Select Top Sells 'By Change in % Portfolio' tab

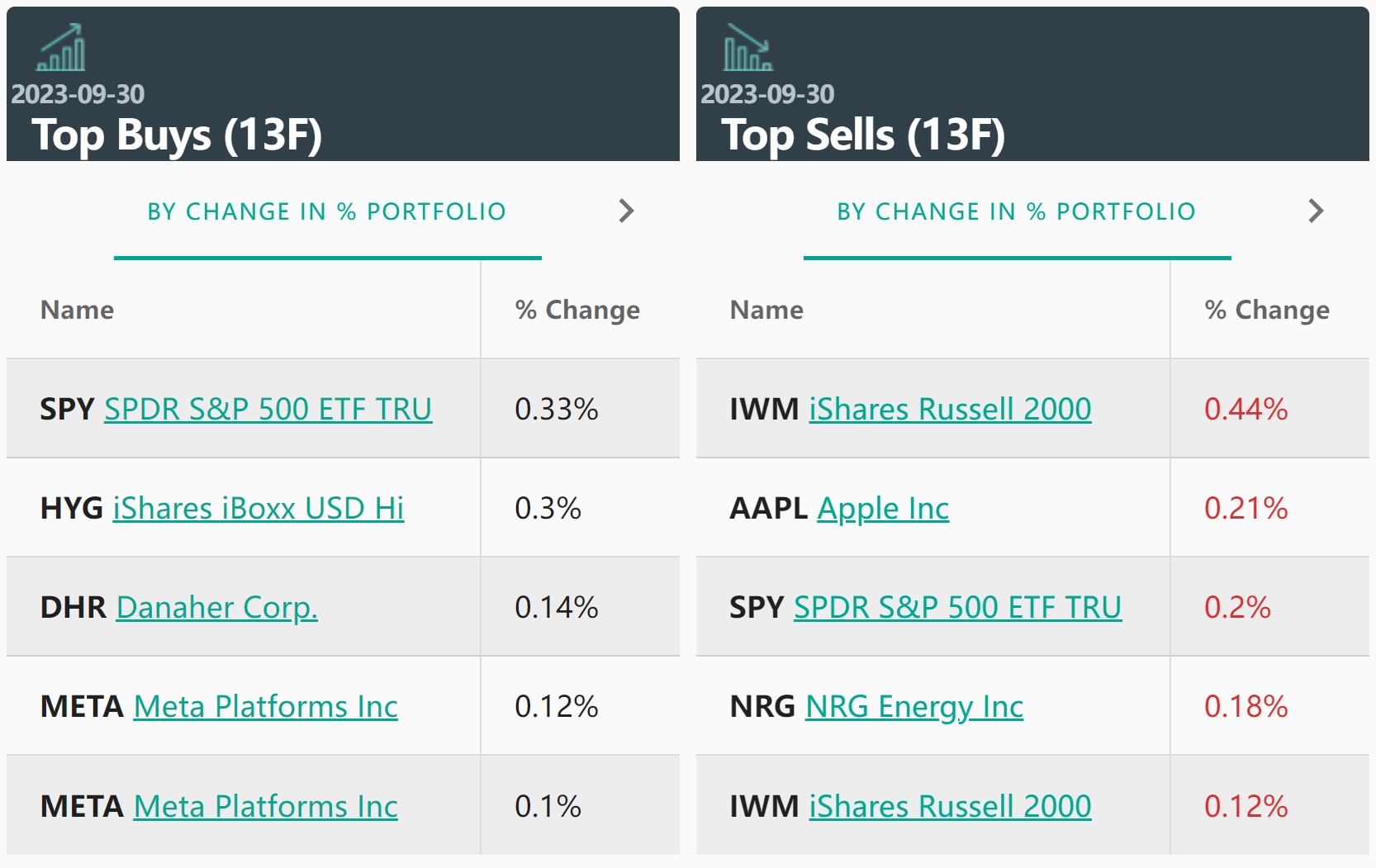click(1017, 212)
